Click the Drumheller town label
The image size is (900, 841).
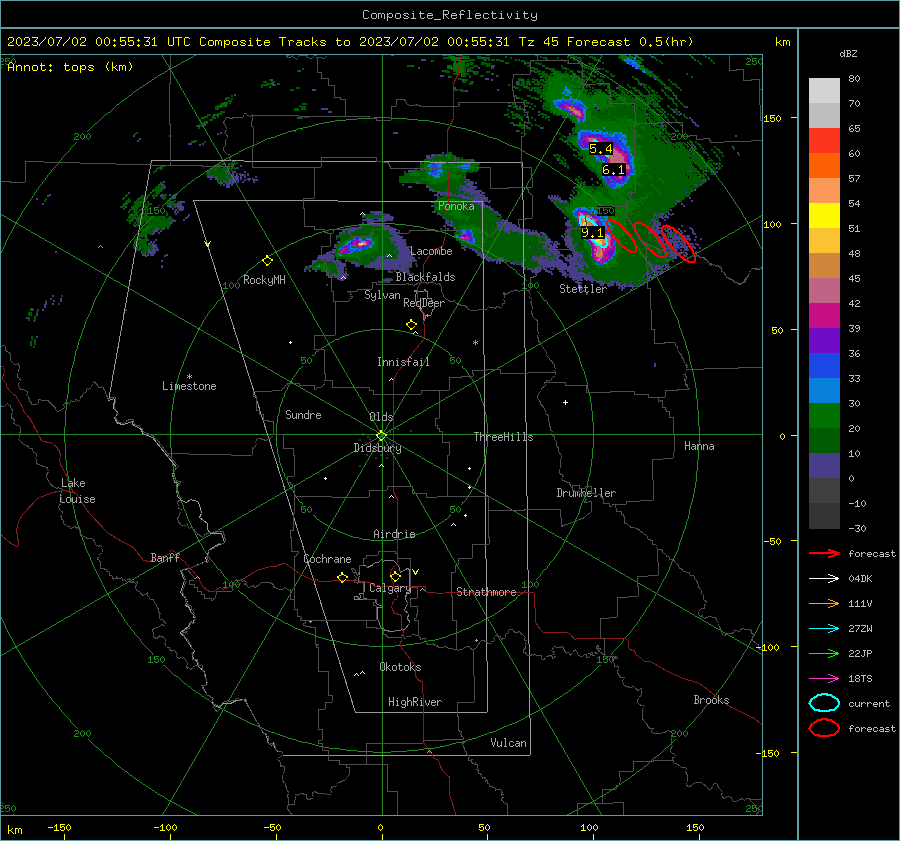point(586,493)
